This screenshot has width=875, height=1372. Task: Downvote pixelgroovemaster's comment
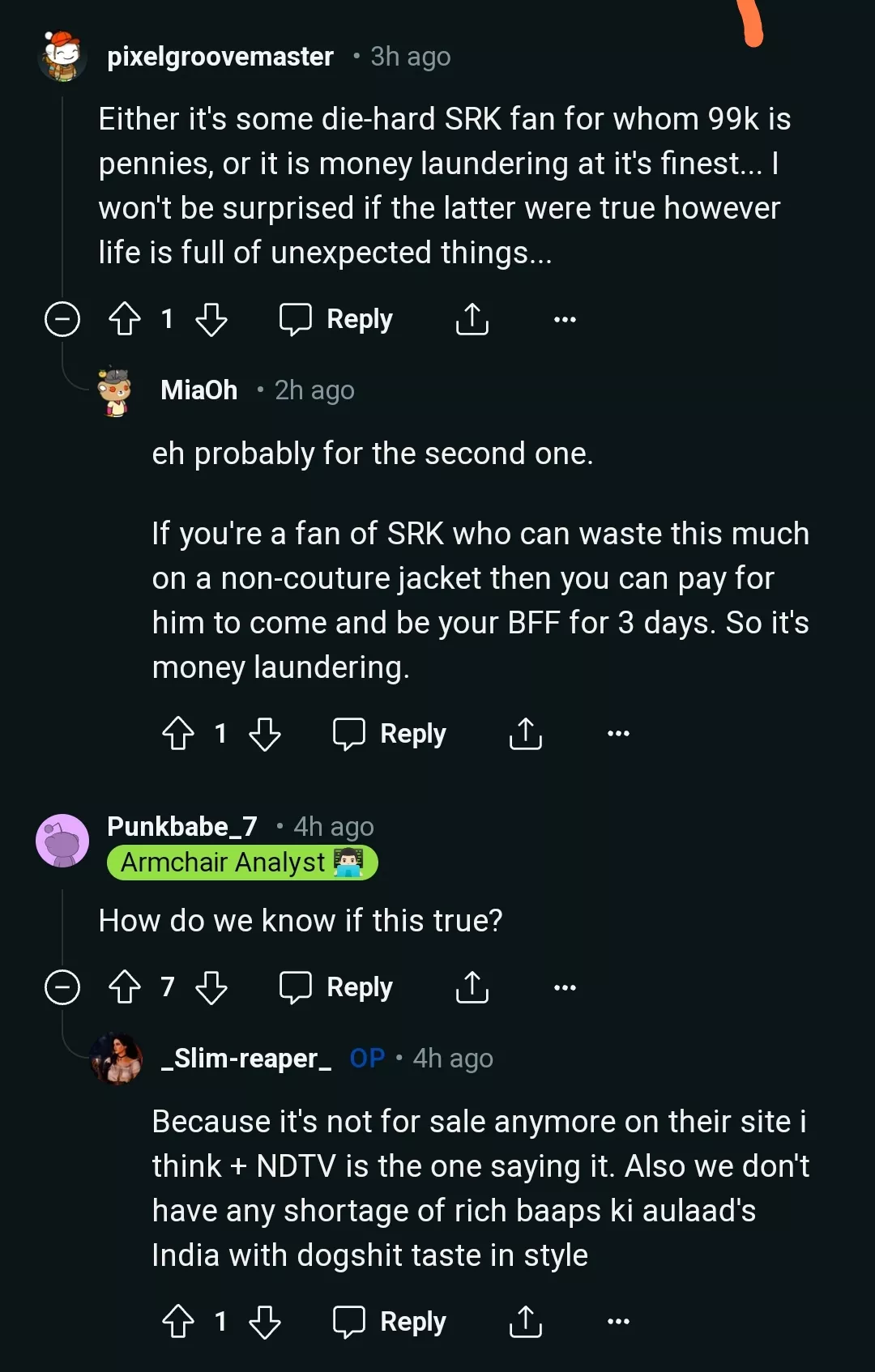211,319
